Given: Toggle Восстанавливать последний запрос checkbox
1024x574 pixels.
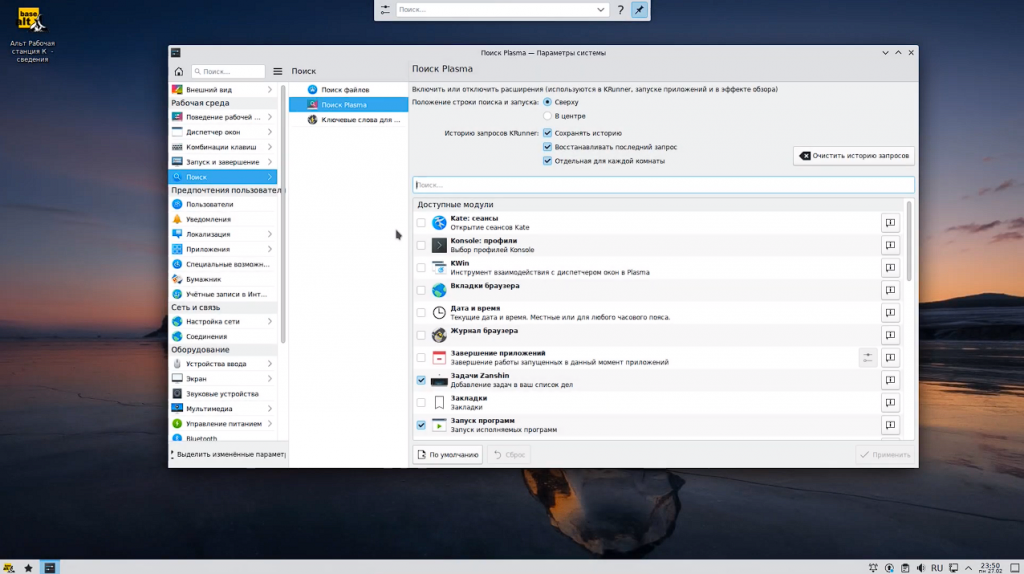Looking at the screenshot, I should [x=547, y=147].
